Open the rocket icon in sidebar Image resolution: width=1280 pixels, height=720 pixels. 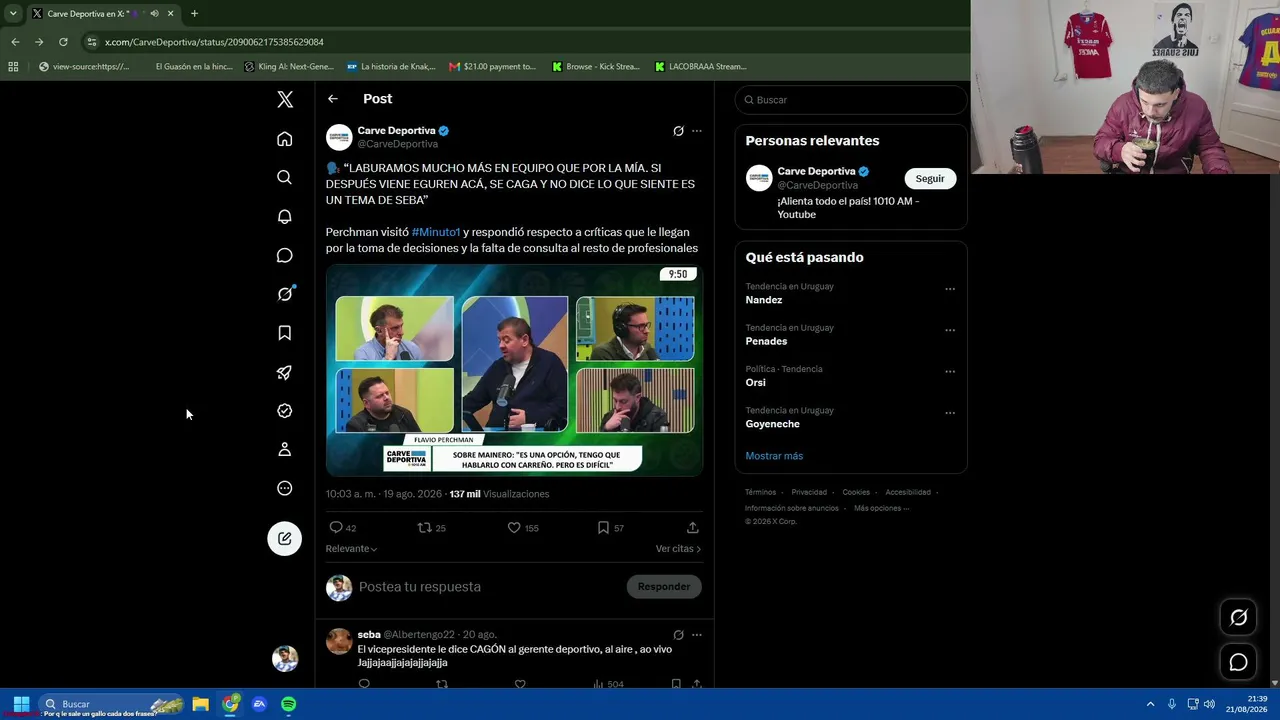(x=285, y=372)
